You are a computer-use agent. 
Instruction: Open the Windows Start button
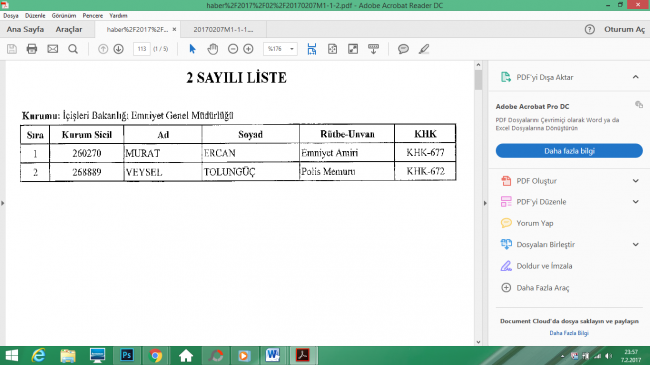[12, 355]
